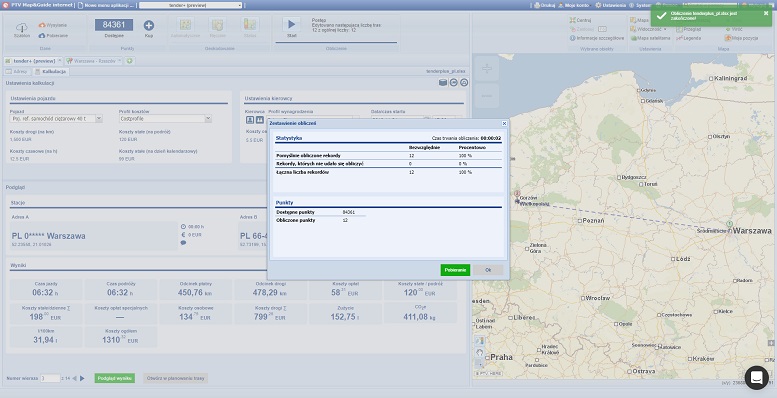Click the Automatyczne geocoding icon
Image resolution: width=777 pixels, height=398 pixels.
click(x=185, y=24)
